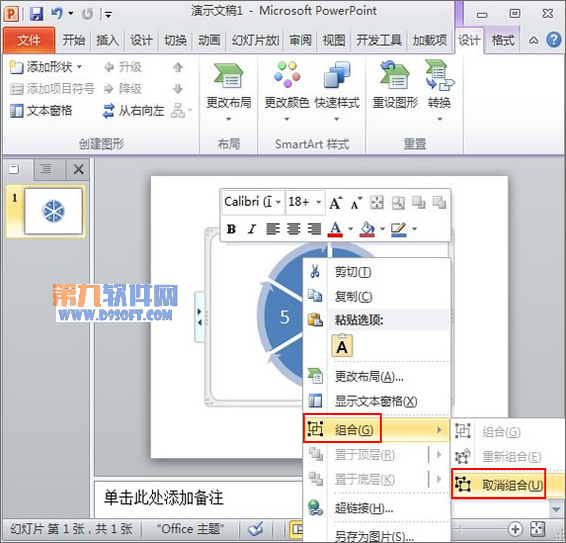Switch to the Format (格式) SmartArt tab
The height and width of the screenshot is (543, 566).
[503, 40]
